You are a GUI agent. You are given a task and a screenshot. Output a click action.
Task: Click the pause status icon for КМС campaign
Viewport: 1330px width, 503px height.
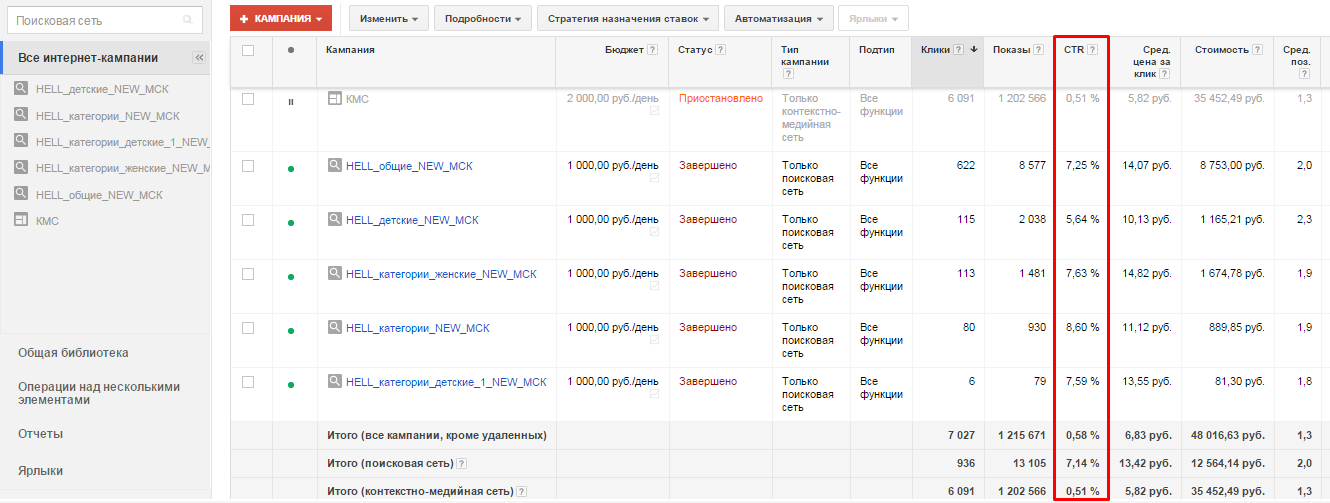click(x=291, y=101)
